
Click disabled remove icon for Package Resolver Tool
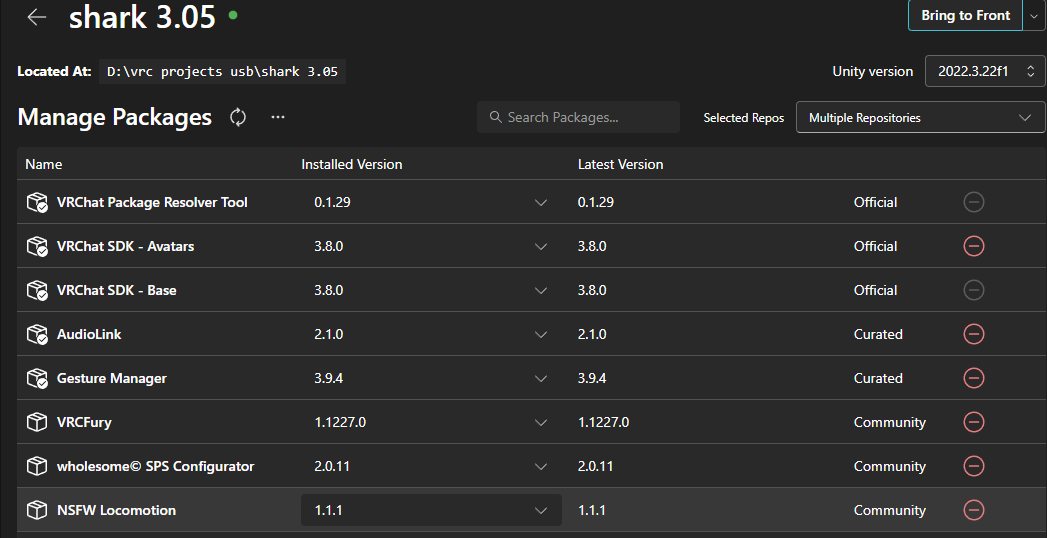[974, 202]
